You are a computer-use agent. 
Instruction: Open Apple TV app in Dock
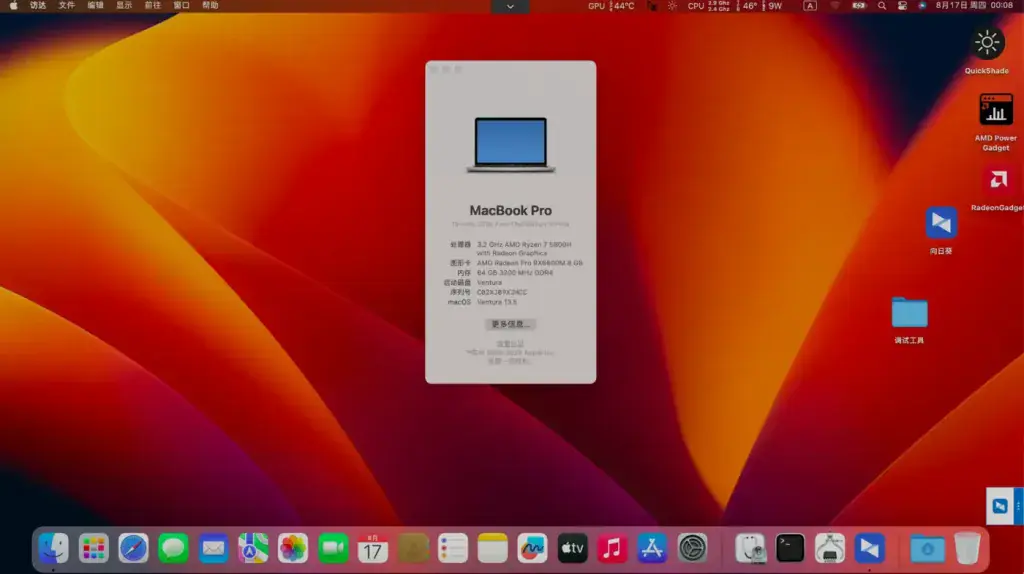point(572,548)
